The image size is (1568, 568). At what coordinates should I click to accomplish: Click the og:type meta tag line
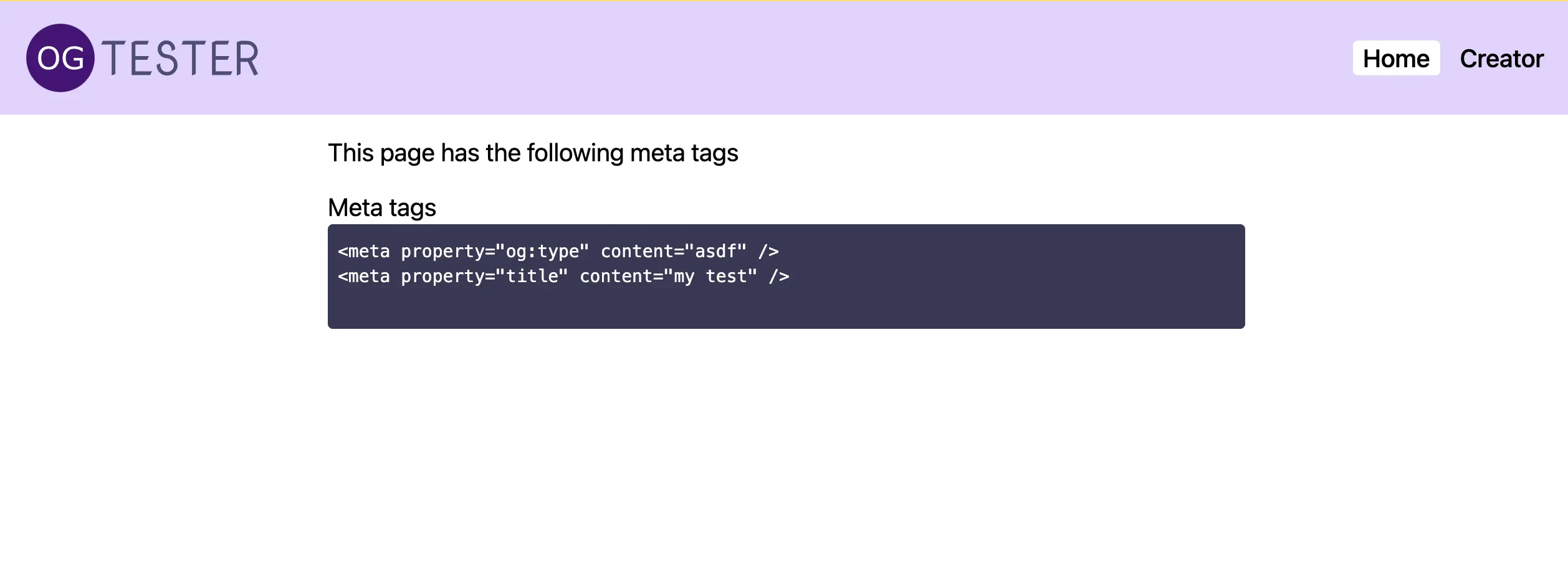(x=558, y=252)
